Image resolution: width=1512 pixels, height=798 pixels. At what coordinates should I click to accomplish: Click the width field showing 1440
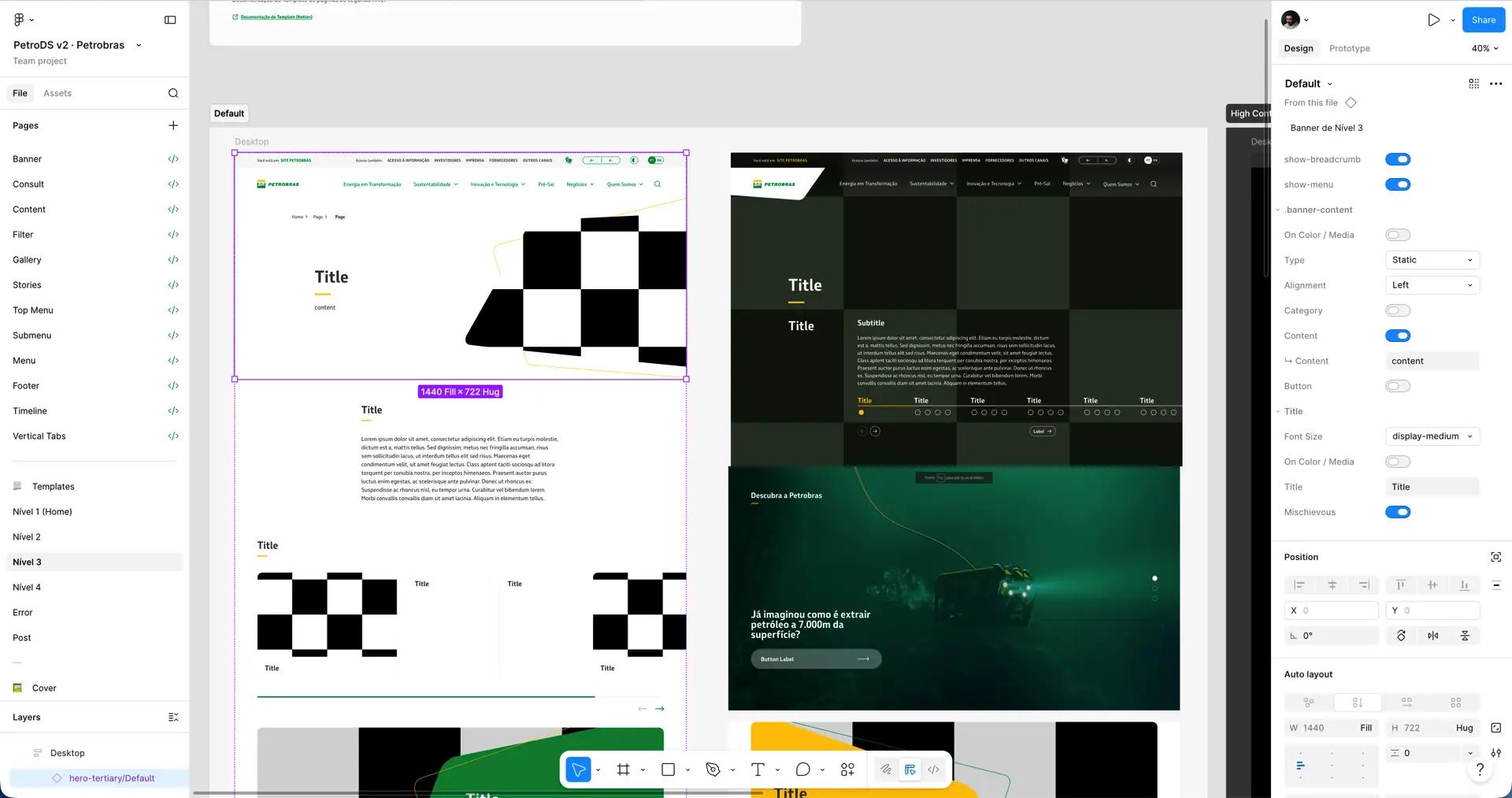(x=1331, y=728)
